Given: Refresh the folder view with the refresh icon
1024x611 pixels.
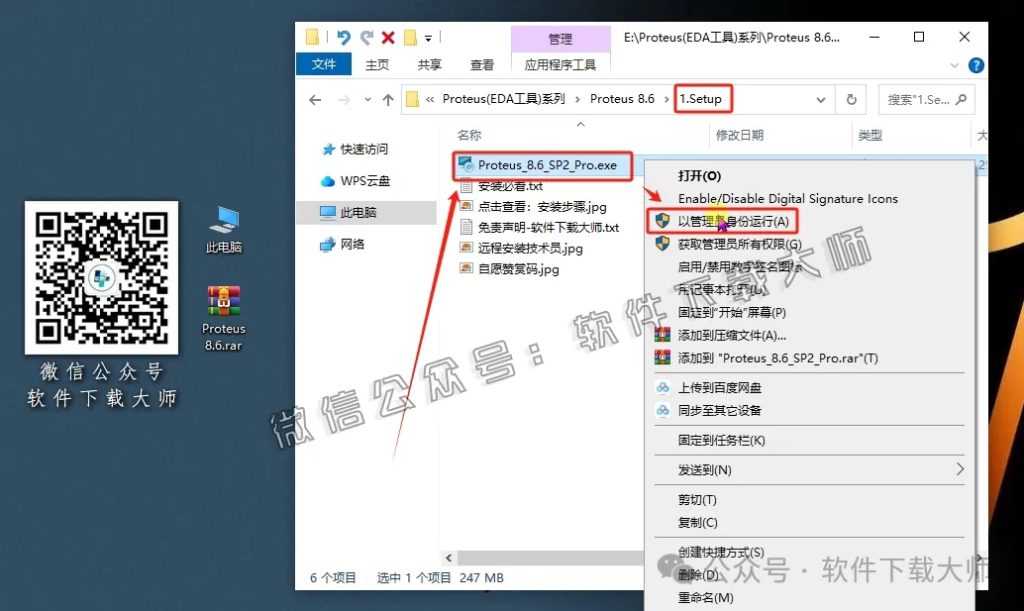Looking at the screenshot, I should coord(850,99).
